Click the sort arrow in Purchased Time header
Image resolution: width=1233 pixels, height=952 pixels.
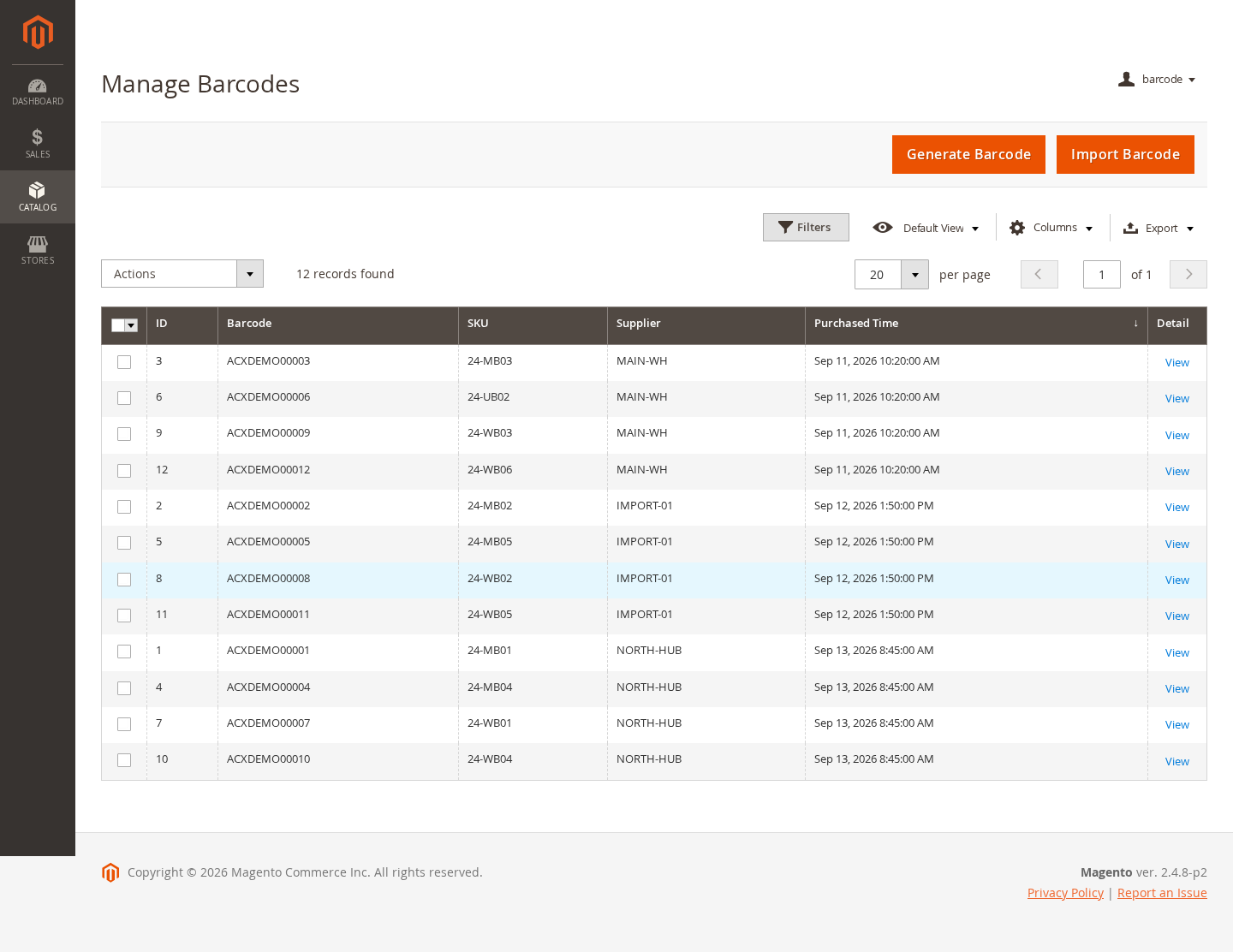(x=1135, y=324)
